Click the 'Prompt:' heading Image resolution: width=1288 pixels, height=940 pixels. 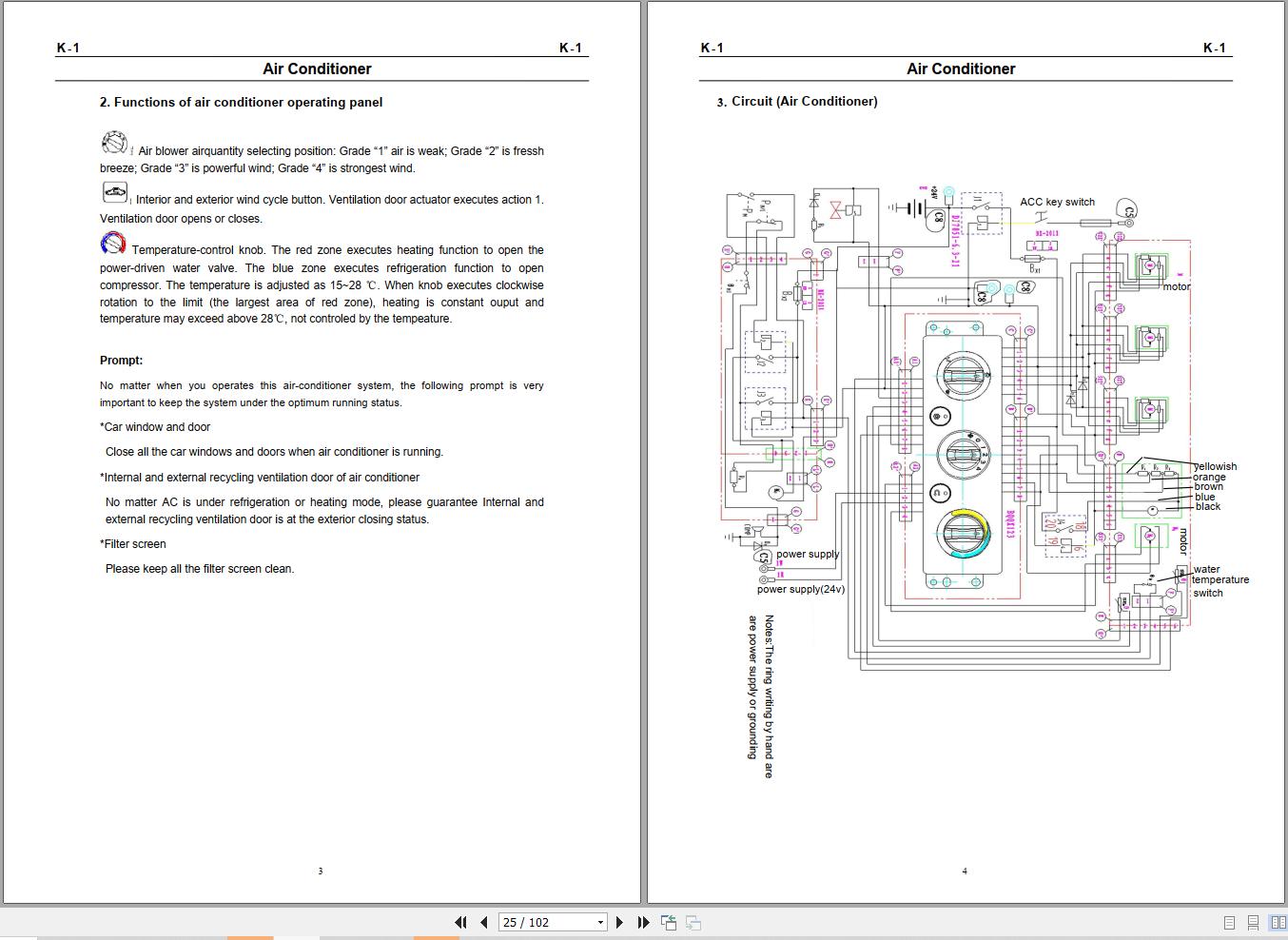click(122, 361)
